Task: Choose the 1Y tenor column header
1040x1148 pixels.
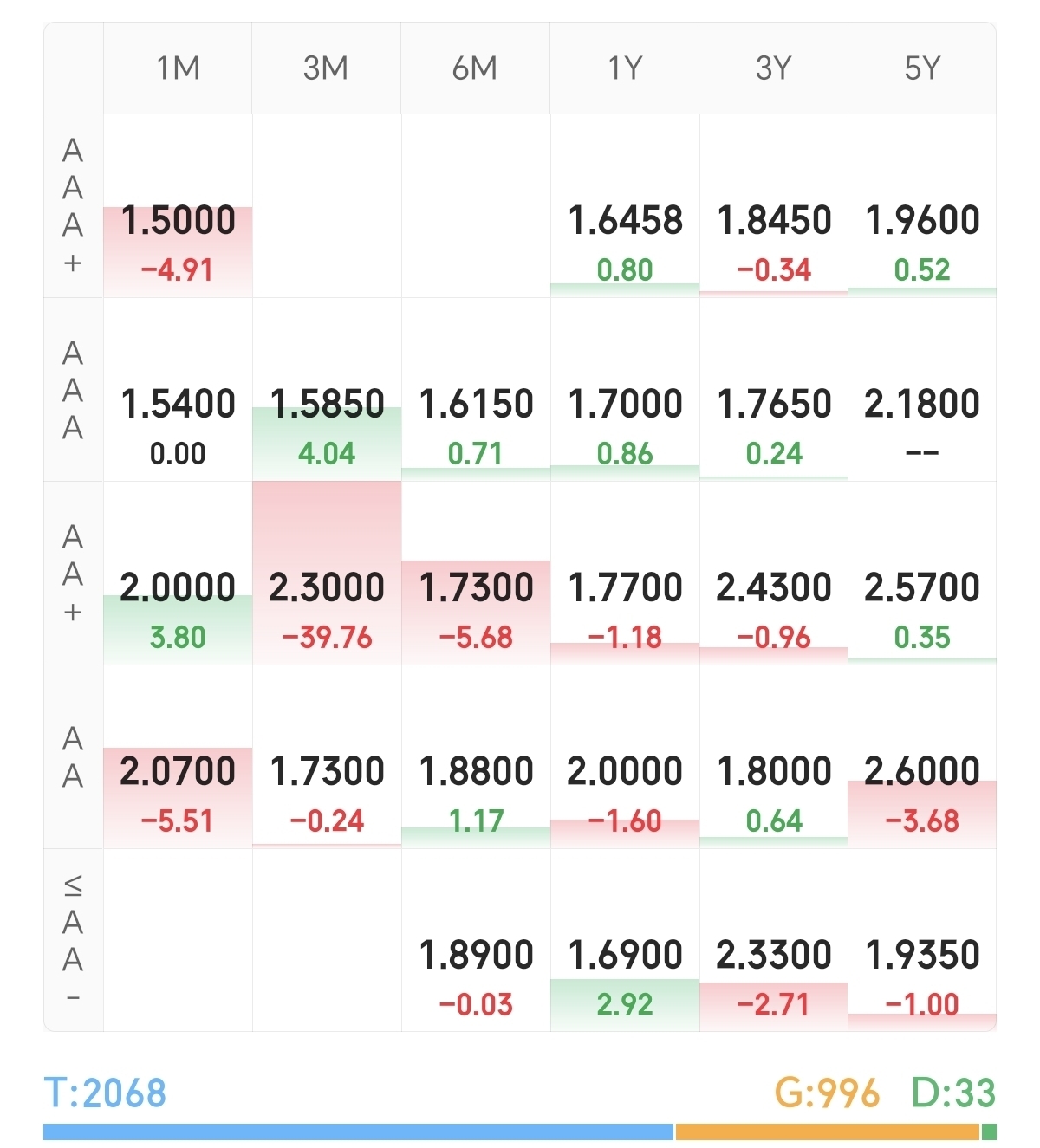Action: pos(624,68)
